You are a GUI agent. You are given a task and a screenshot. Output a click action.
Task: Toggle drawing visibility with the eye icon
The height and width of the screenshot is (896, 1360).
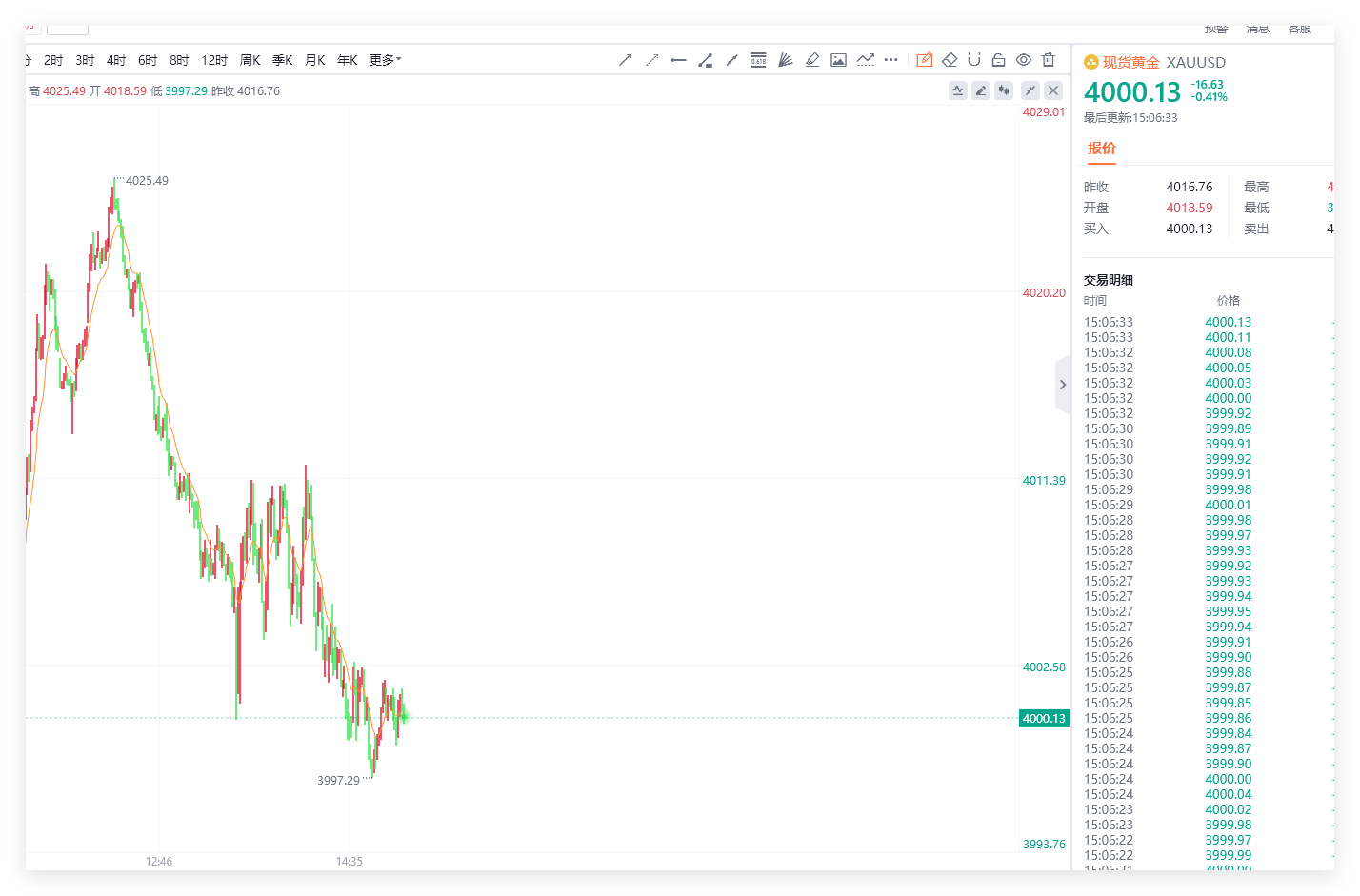point(1024,60)
